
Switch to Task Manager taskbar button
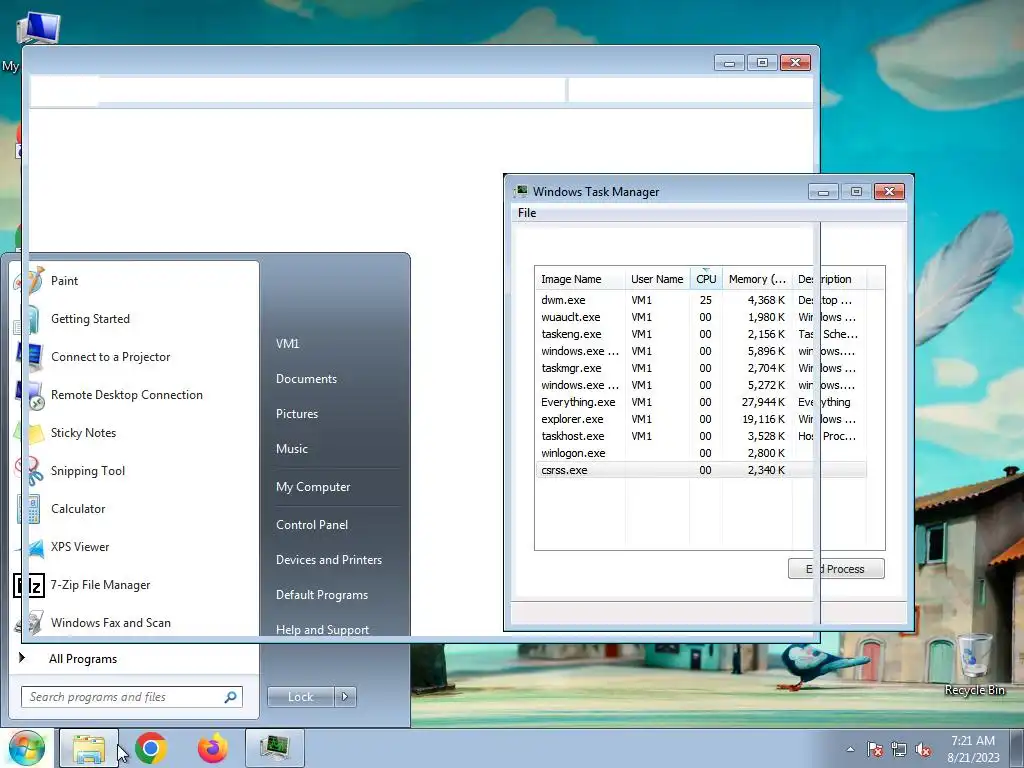coord(275,748)
